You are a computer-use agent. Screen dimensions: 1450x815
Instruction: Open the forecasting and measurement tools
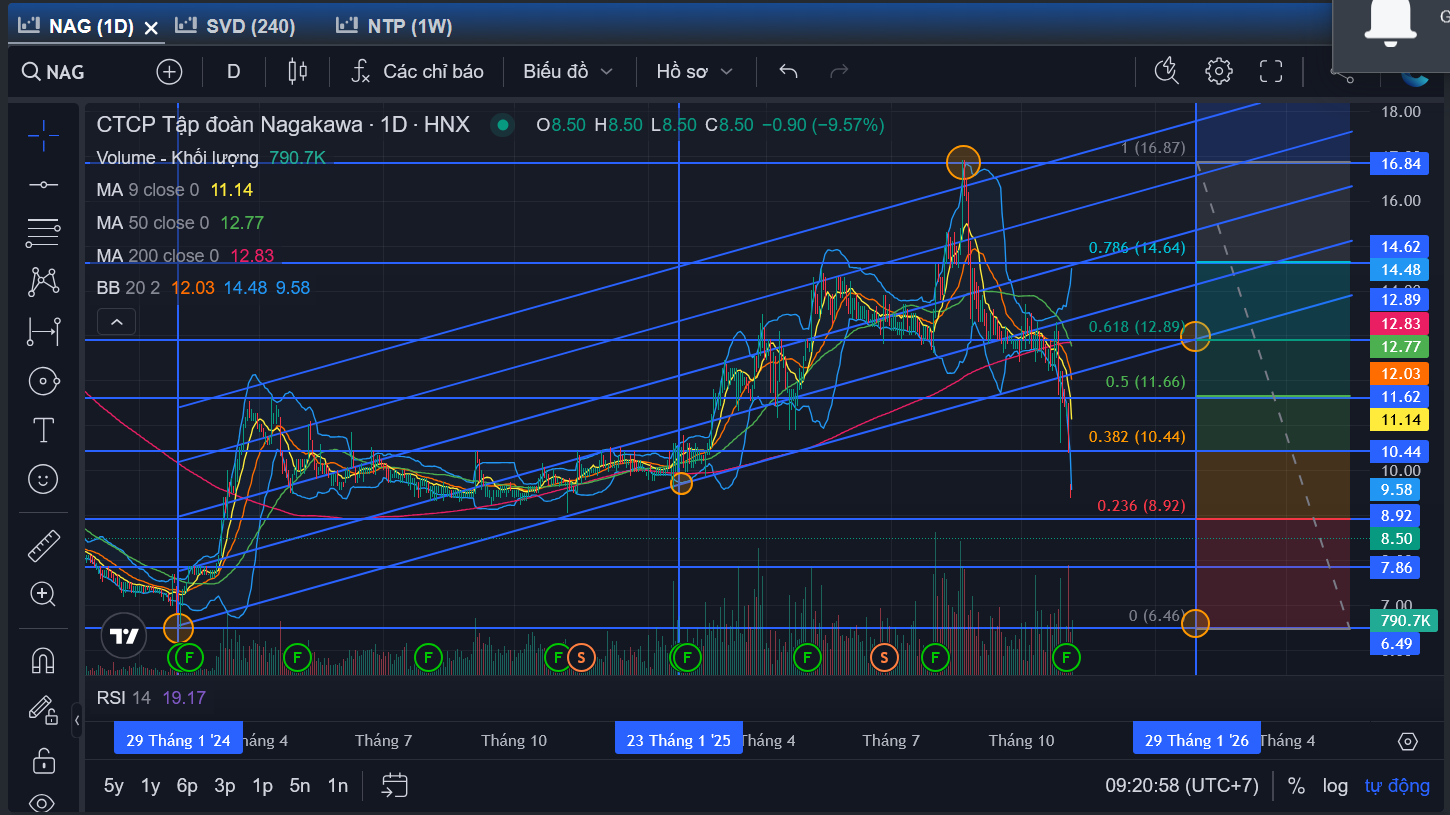(43, 331)
